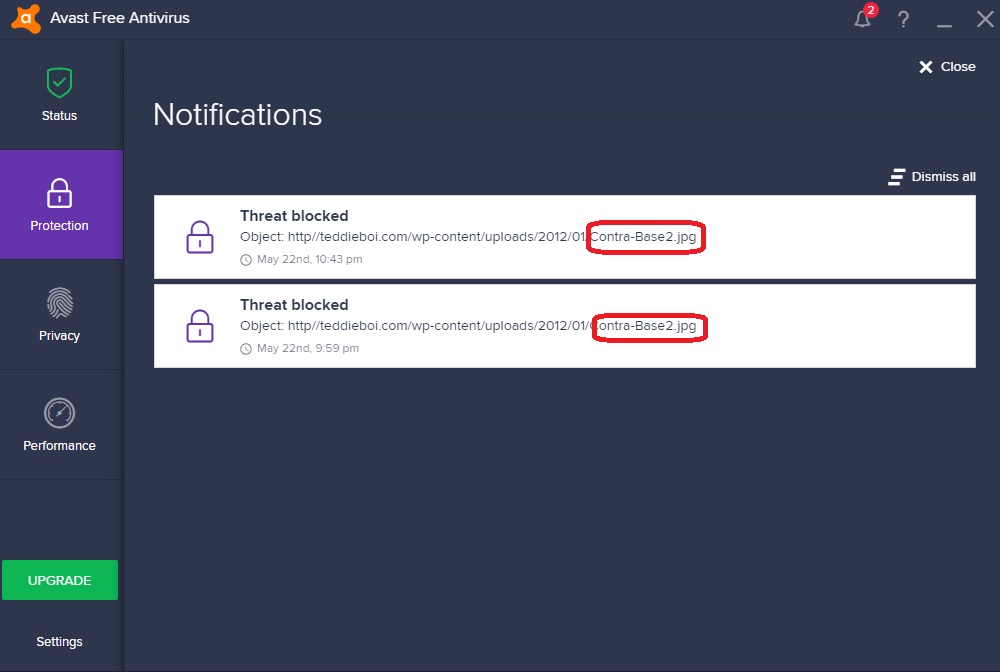This screenshot has height=672, width=1000.
Task: Click the Avast Free Antivirus title text
Action: pos(120,18)
